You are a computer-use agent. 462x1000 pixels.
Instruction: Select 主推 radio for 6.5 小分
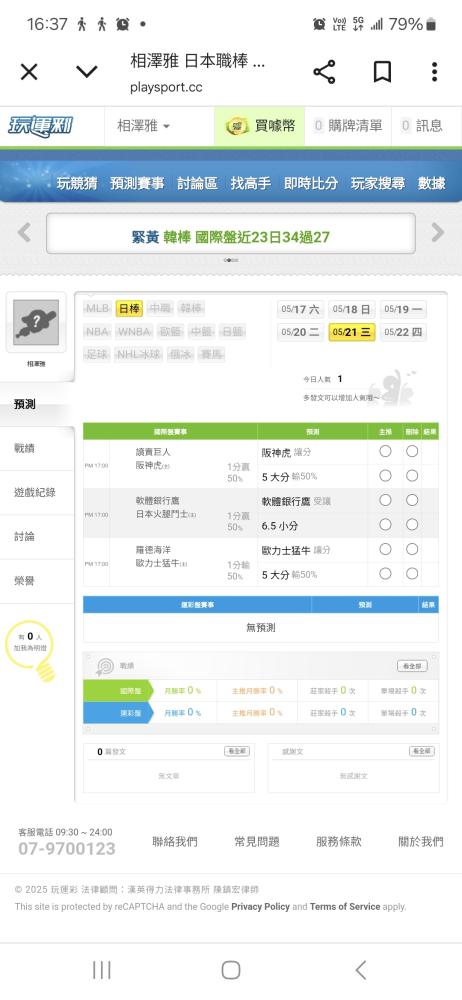(x=385, y=525)
